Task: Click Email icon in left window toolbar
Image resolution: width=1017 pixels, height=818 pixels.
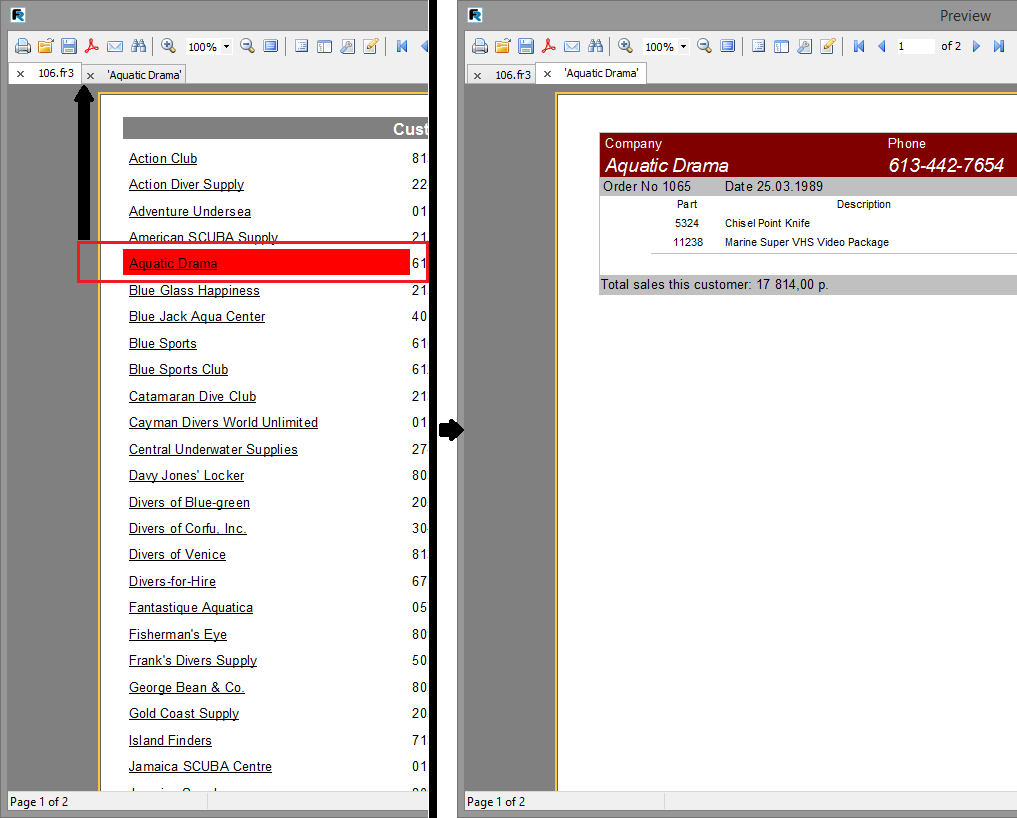Action: click(x=115, y=46)
